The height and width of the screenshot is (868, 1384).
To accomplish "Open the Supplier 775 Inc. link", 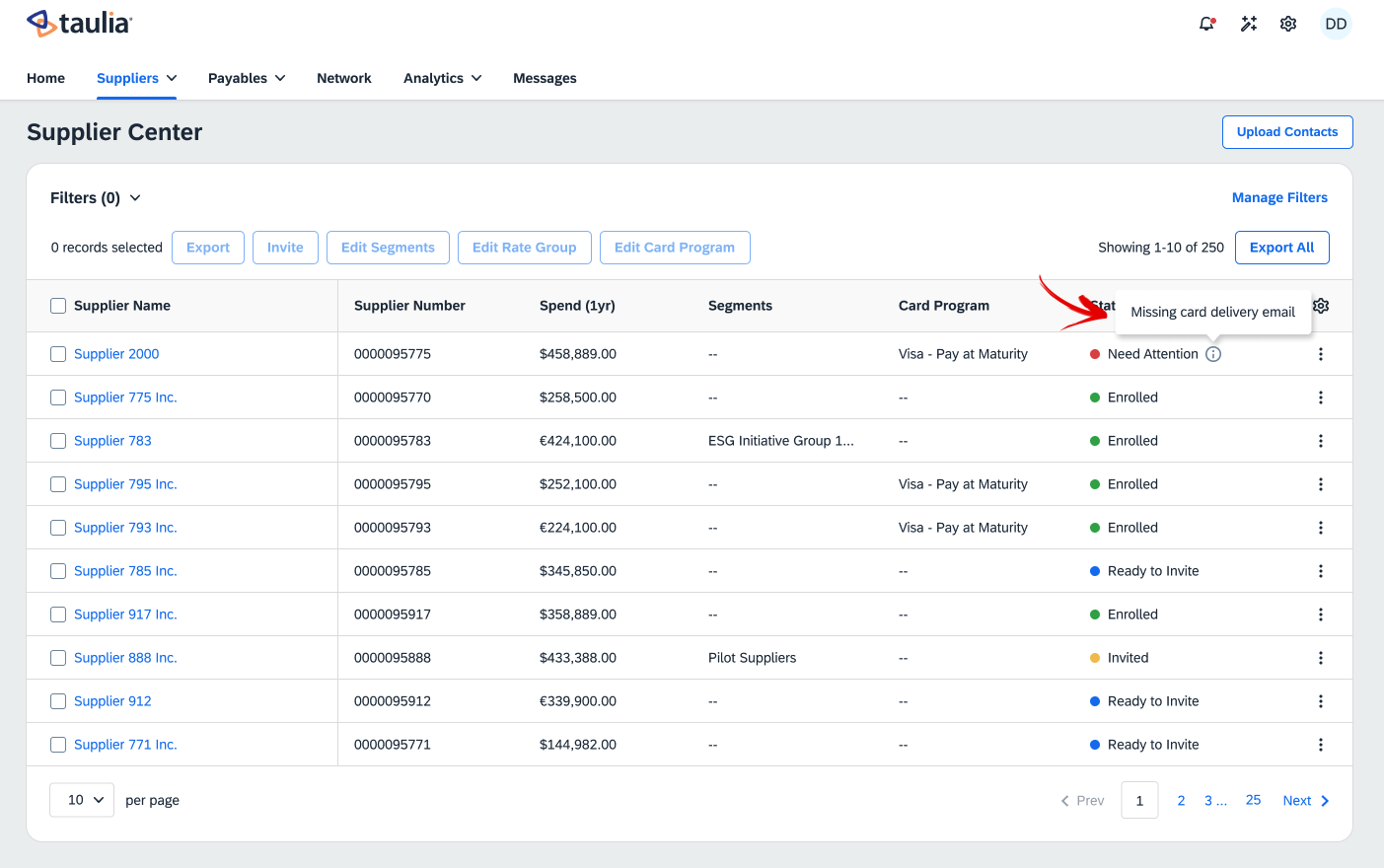I will pyautogui.click(x=125, y=398).
